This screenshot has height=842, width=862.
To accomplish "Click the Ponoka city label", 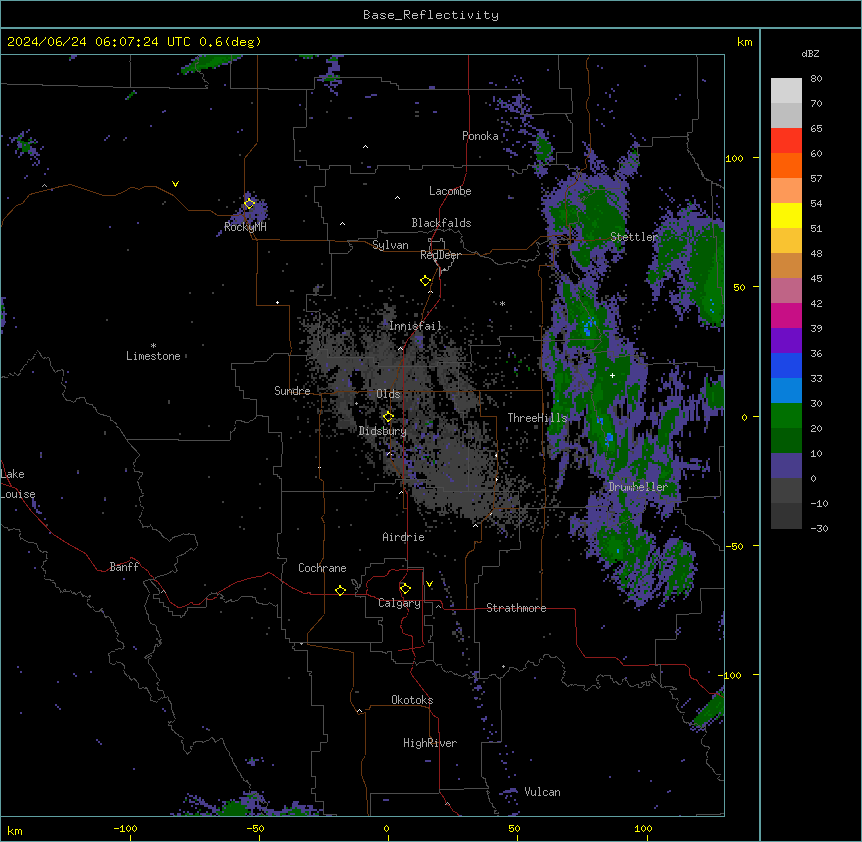I will coord(480,136).
